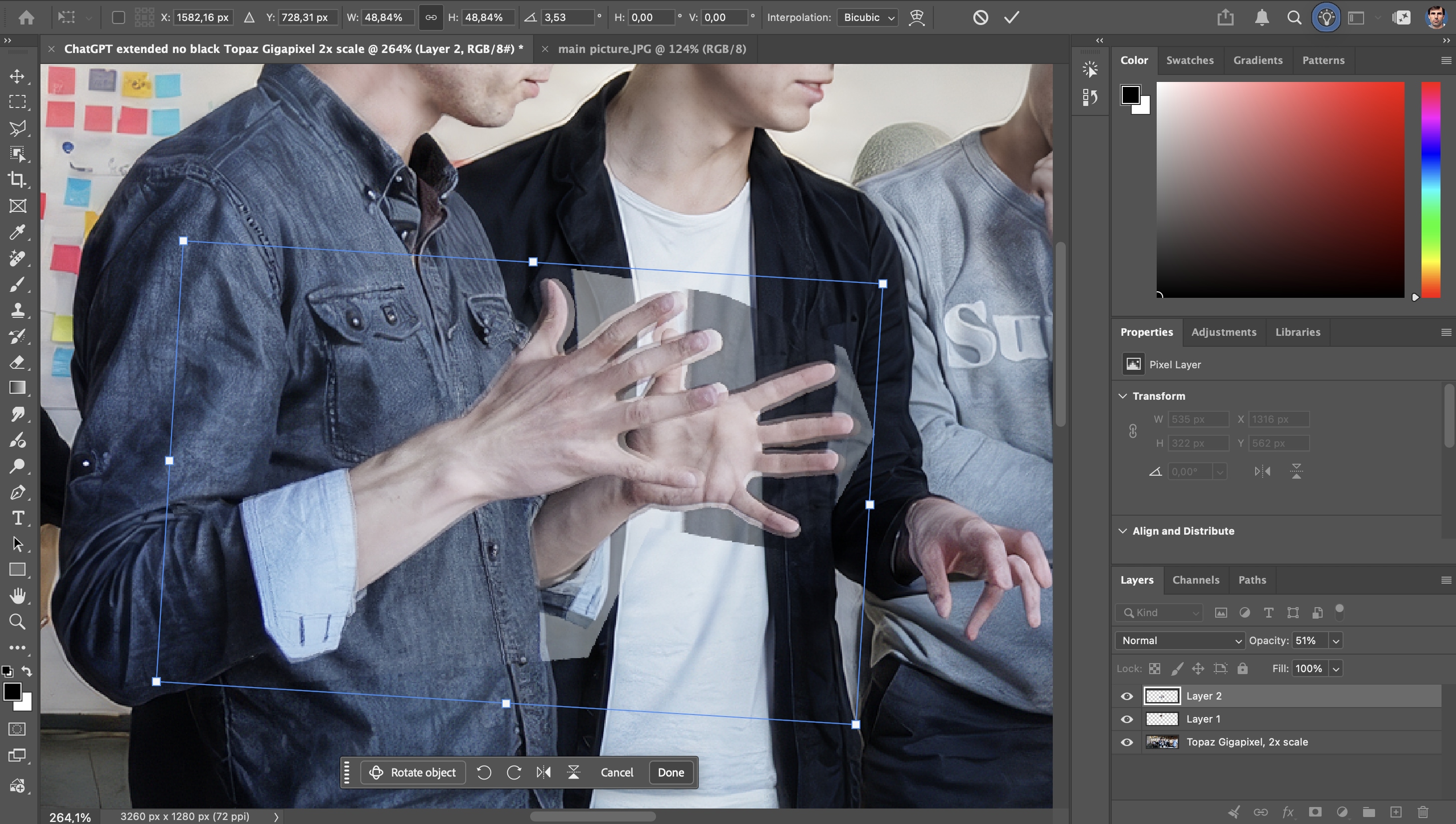
Task: Switch to the Channels tab
Action: pyautogui.click(x=1196, y=580)
